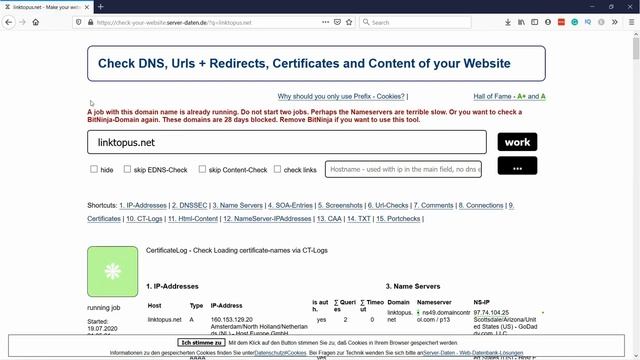Viewport: 640px width, 360px height.
Task: Open the tracking protection shield icon
Action: pyautogui.click(x=79, y=22)
